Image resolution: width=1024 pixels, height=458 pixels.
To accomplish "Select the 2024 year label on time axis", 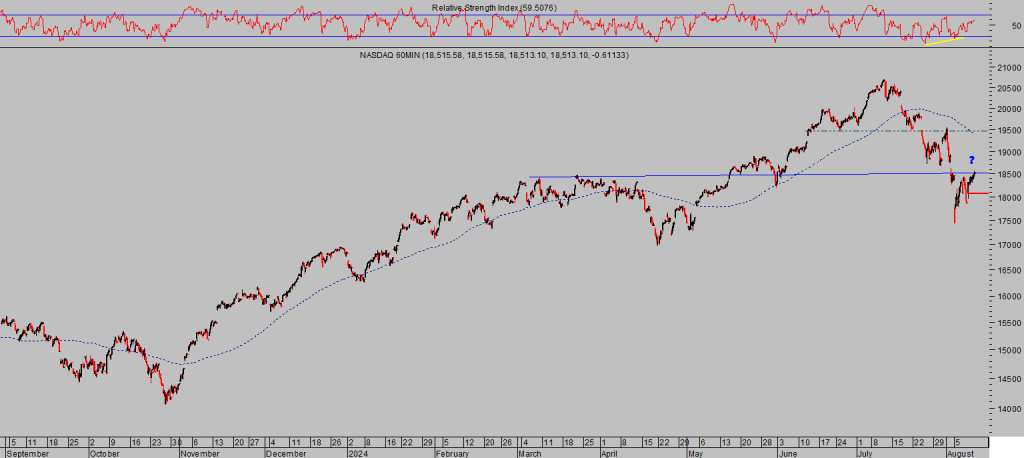I will [357, 453].
